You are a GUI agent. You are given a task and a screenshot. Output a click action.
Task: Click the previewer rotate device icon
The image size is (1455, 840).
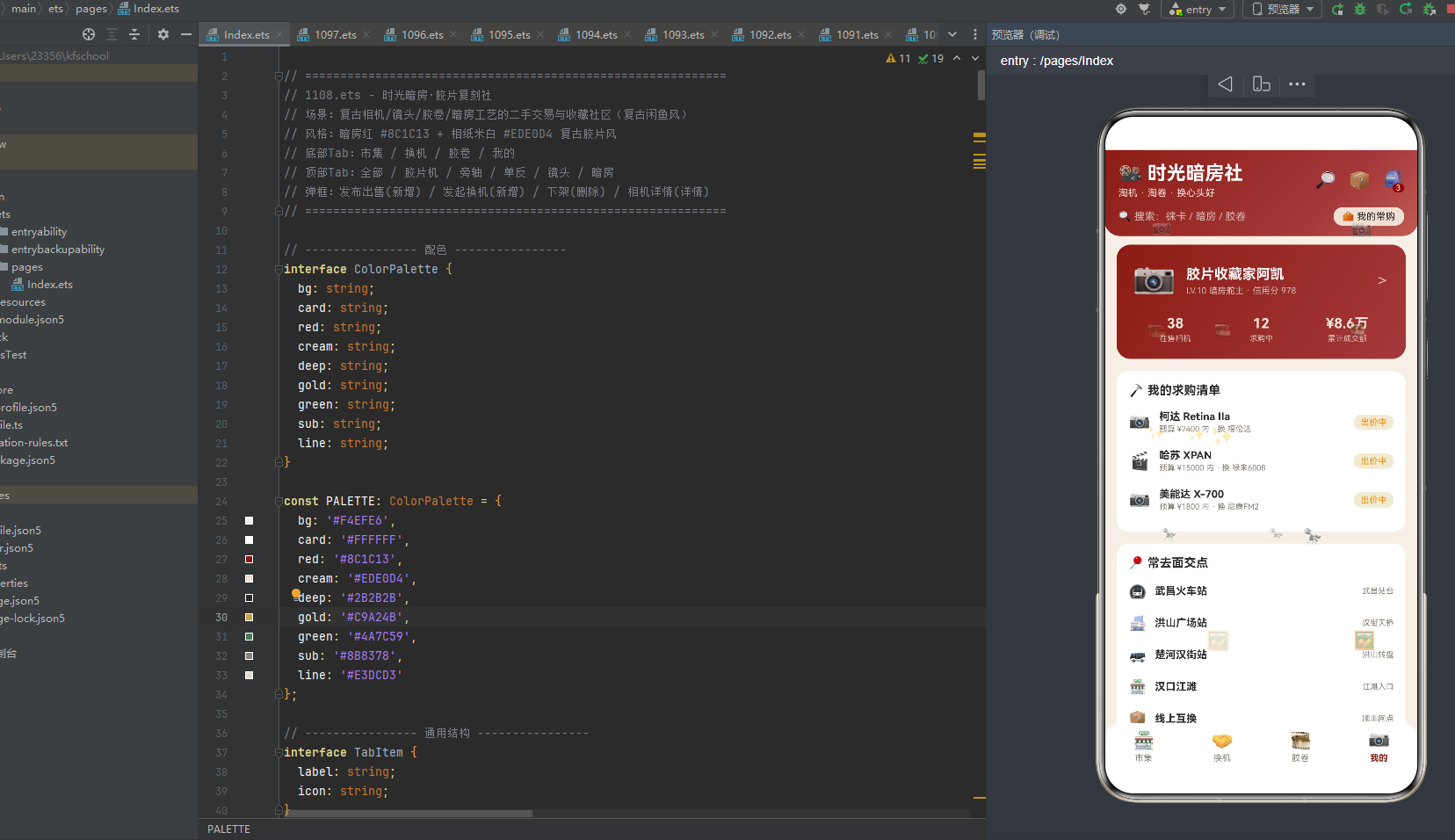point(1262,83)
